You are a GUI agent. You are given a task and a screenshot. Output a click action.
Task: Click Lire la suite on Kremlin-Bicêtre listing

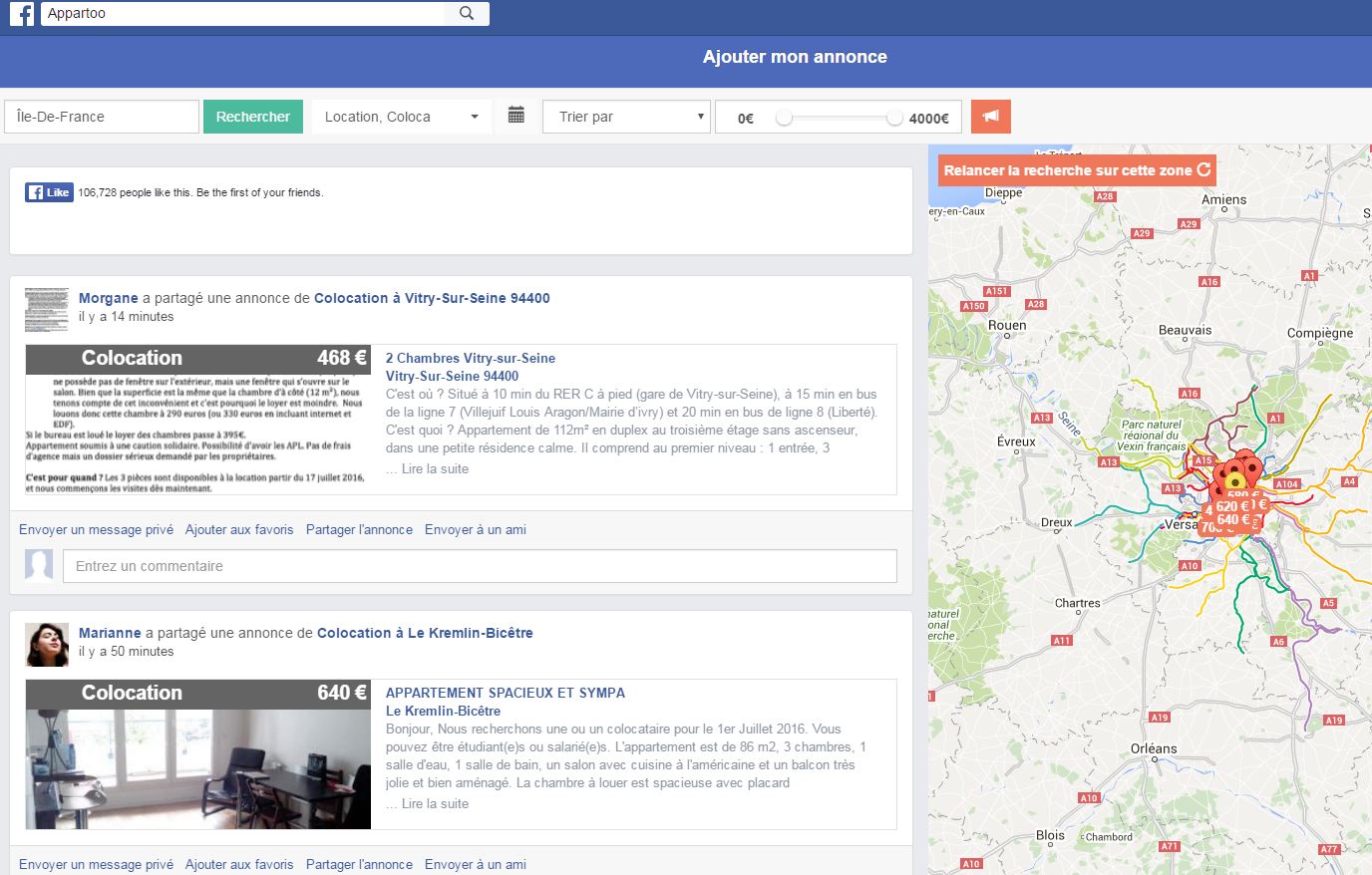[435, 803]
